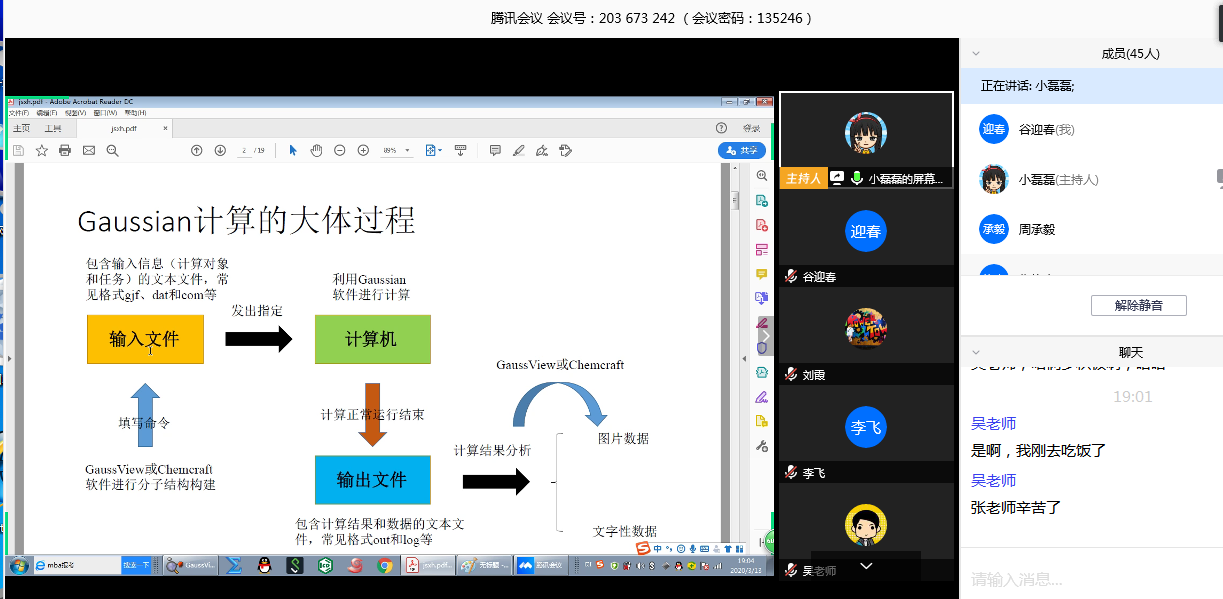Open the add comment sticky note tool
The image size is (1223, 599).
point(494,150)
